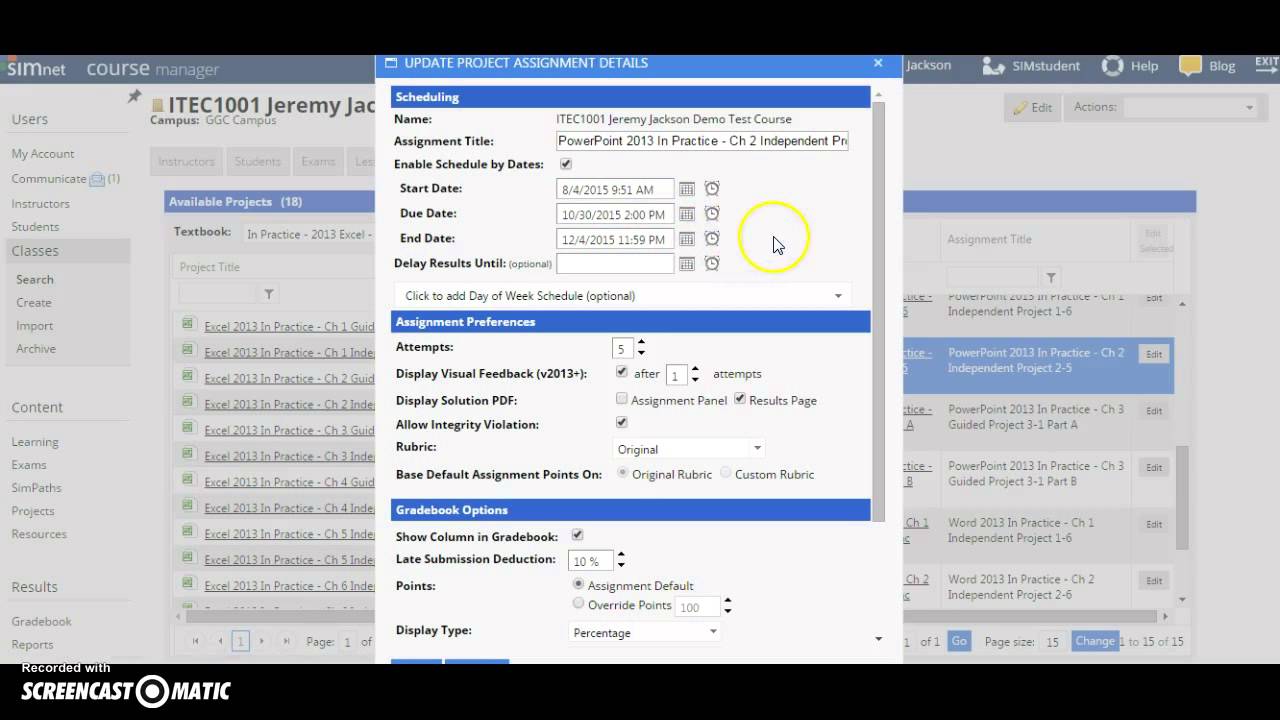Go to last page in Available Projects pager
1280x720 pixels.
coord(286,641)
